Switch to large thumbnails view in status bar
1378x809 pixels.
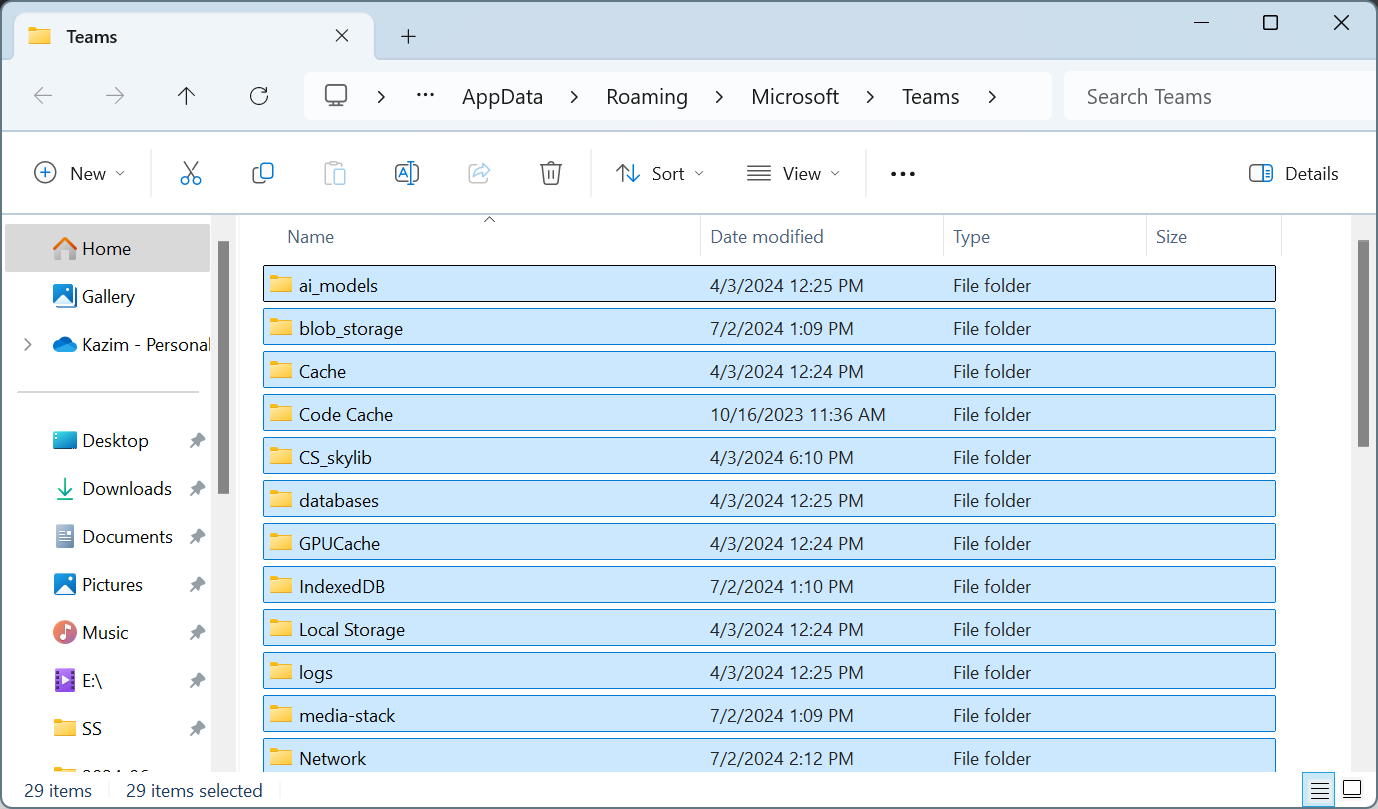pyautogui.click(x=1352, y=790)
